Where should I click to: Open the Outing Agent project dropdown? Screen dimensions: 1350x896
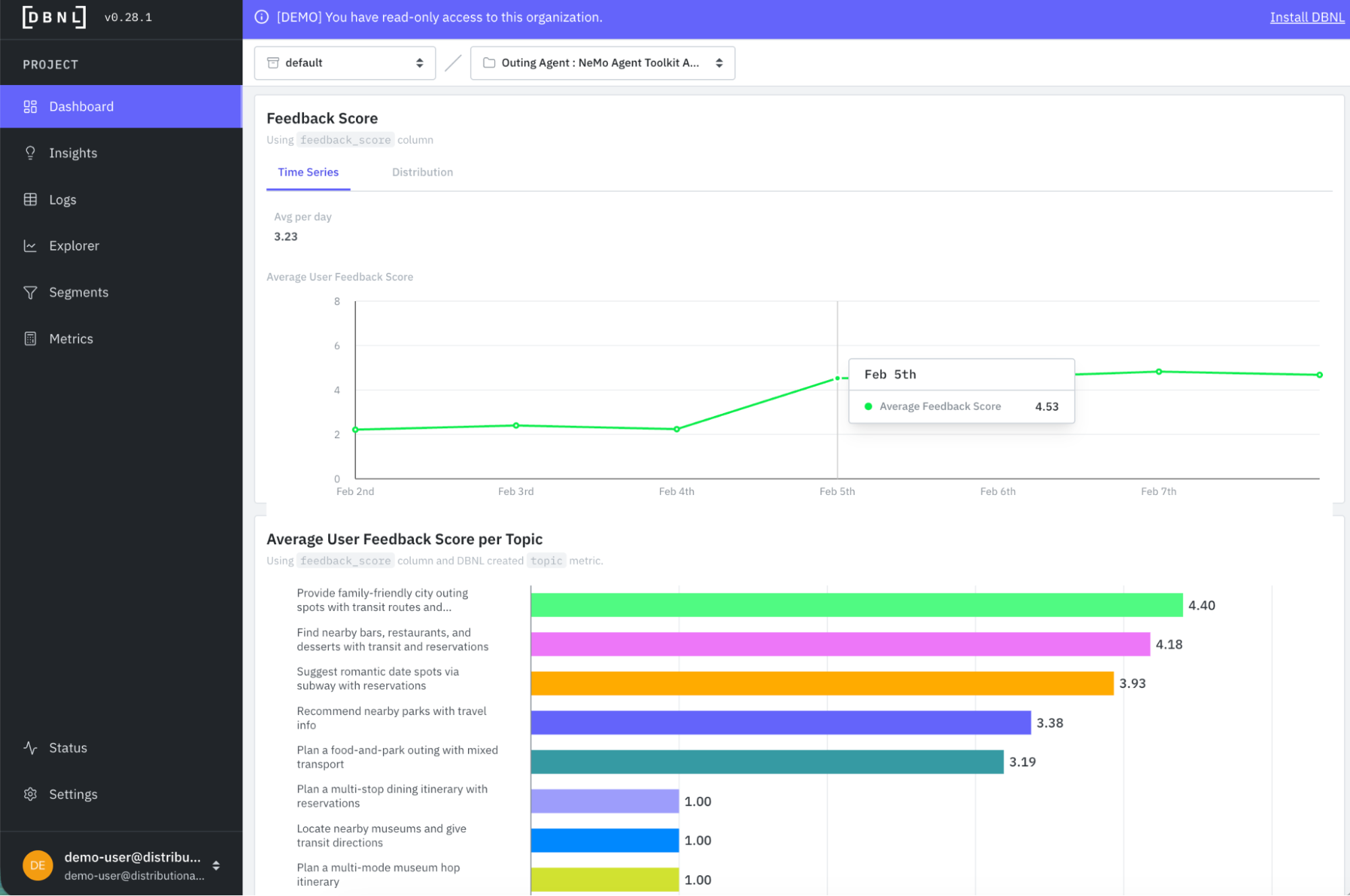(602, 63)
